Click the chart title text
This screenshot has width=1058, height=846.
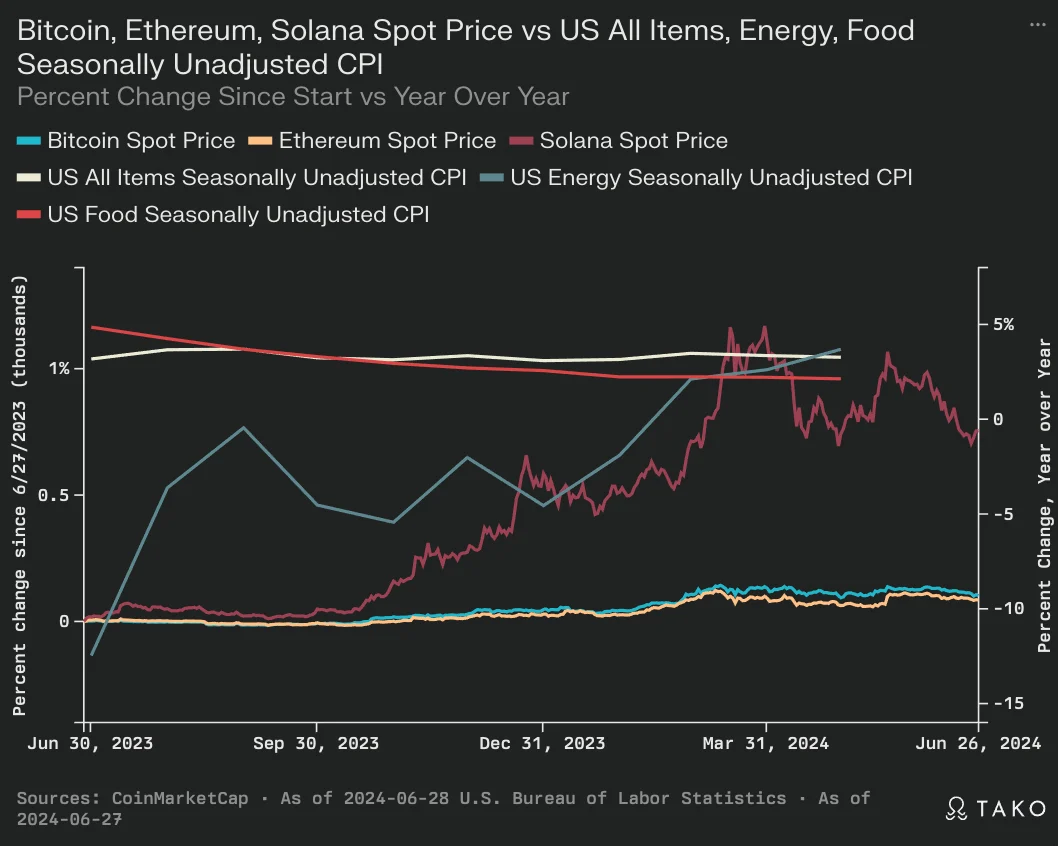point(466,47)
